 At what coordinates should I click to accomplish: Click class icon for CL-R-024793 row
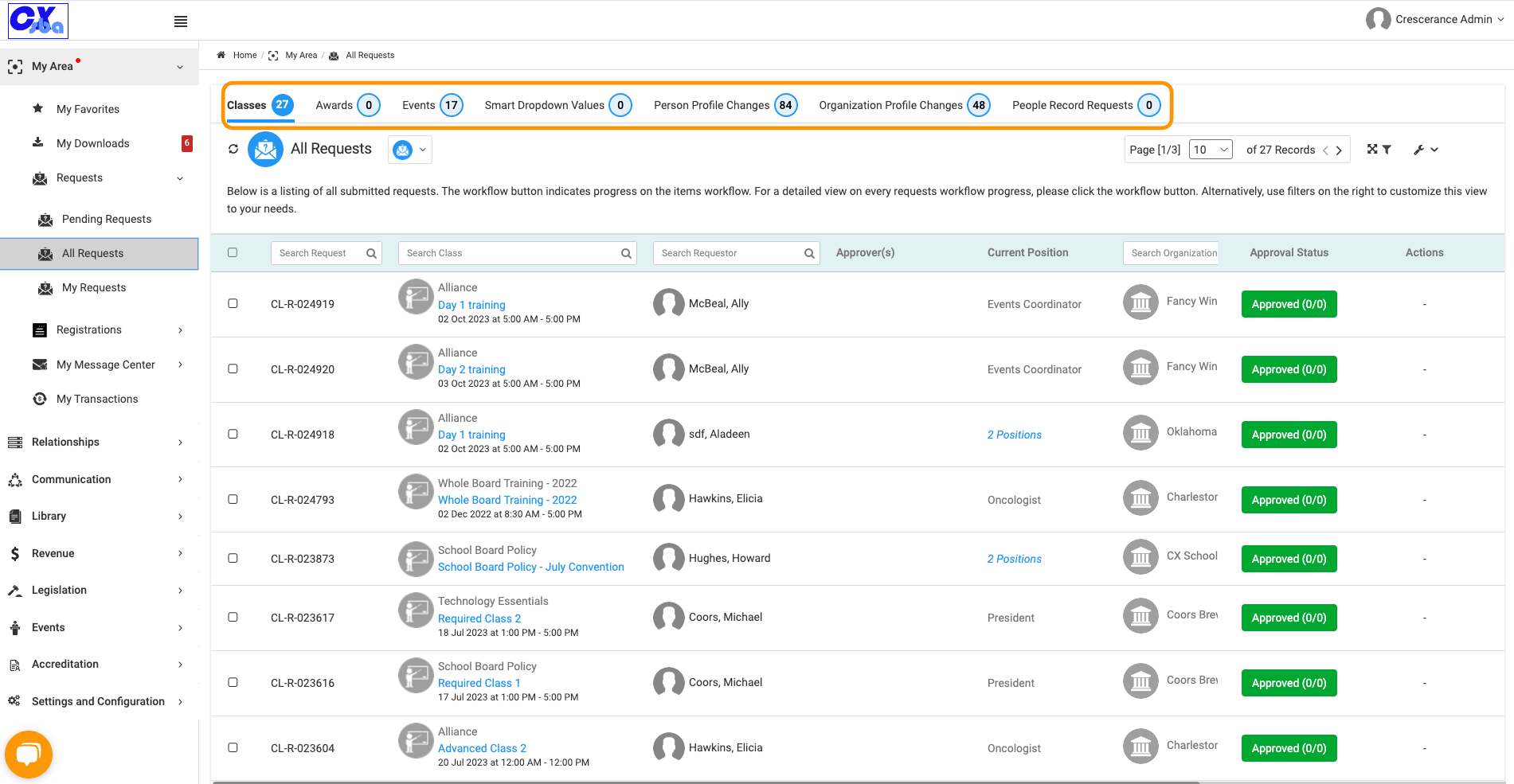(x=416, y=491)
